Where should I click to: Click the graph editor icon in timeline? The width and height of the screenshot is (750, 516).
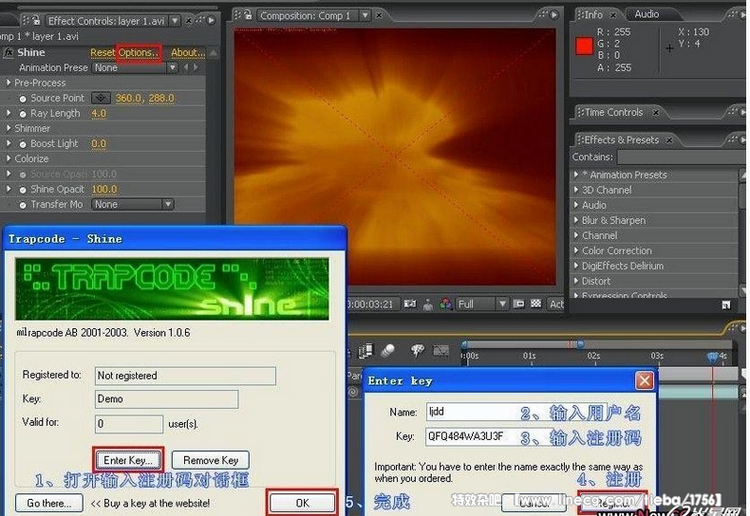click(x=441, y=351)
